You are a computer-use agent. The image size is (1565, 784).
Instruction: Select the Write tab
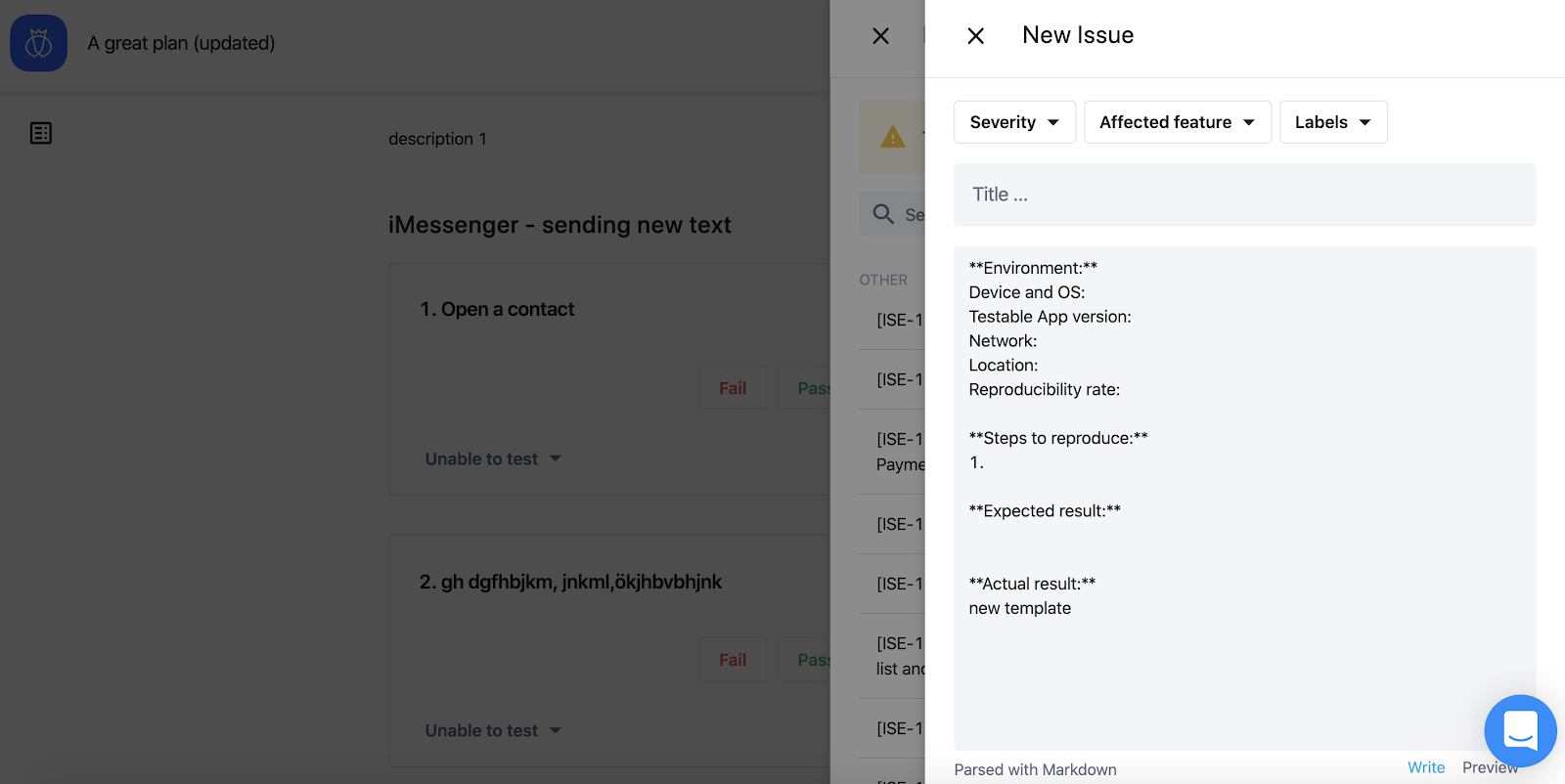(1425, 767)
